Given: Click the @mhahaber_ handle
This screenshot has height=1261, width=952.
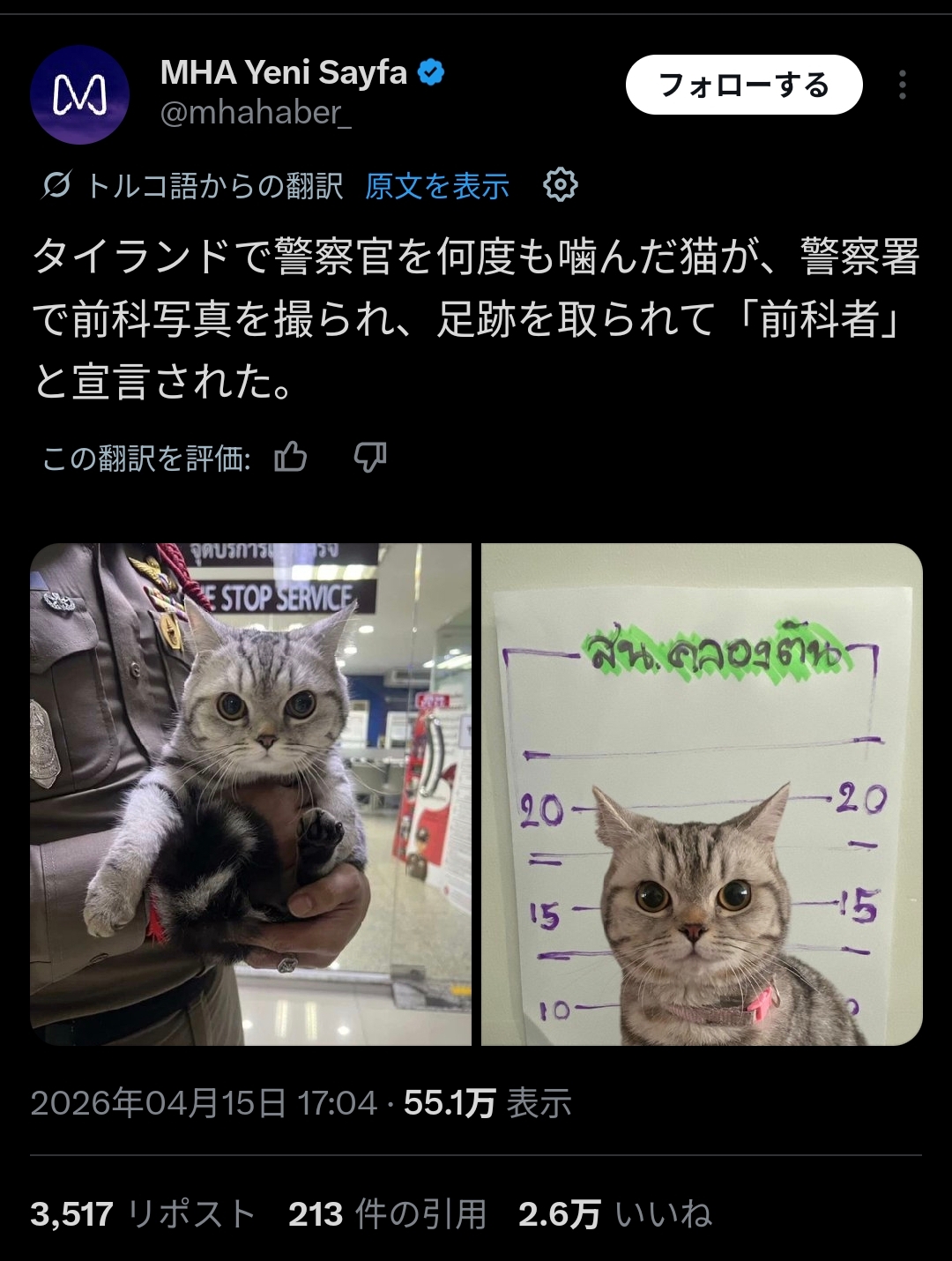Looking at the screenshot, I should 256,113.
